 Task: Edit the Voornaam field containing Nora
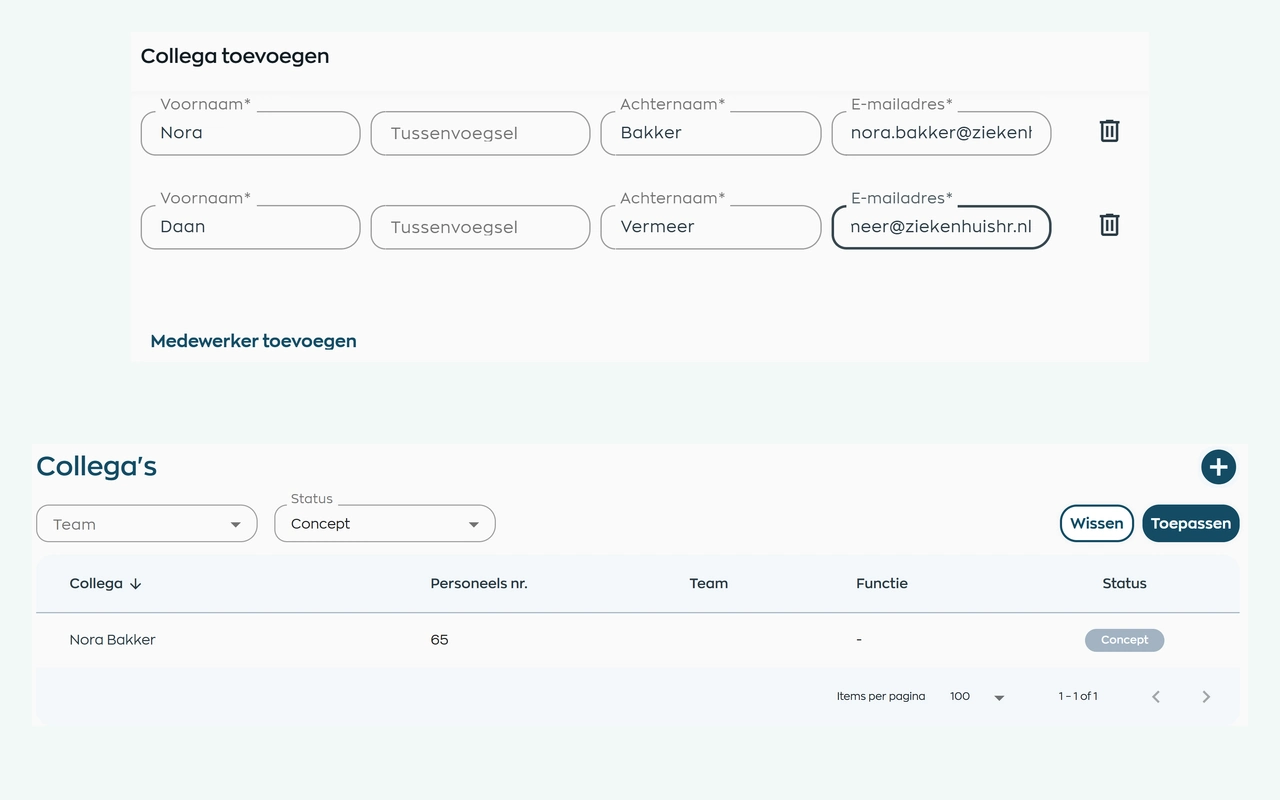click(250, 133)
